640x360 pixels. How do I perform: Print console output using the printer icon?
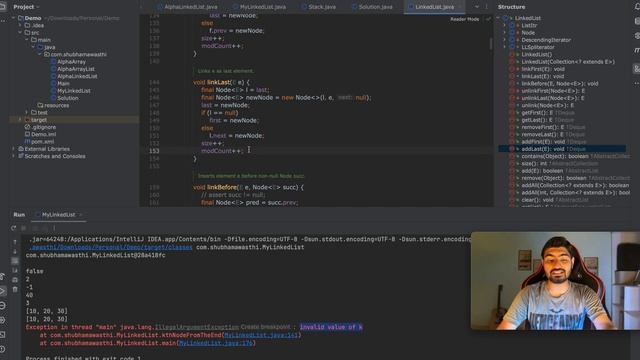15,280
